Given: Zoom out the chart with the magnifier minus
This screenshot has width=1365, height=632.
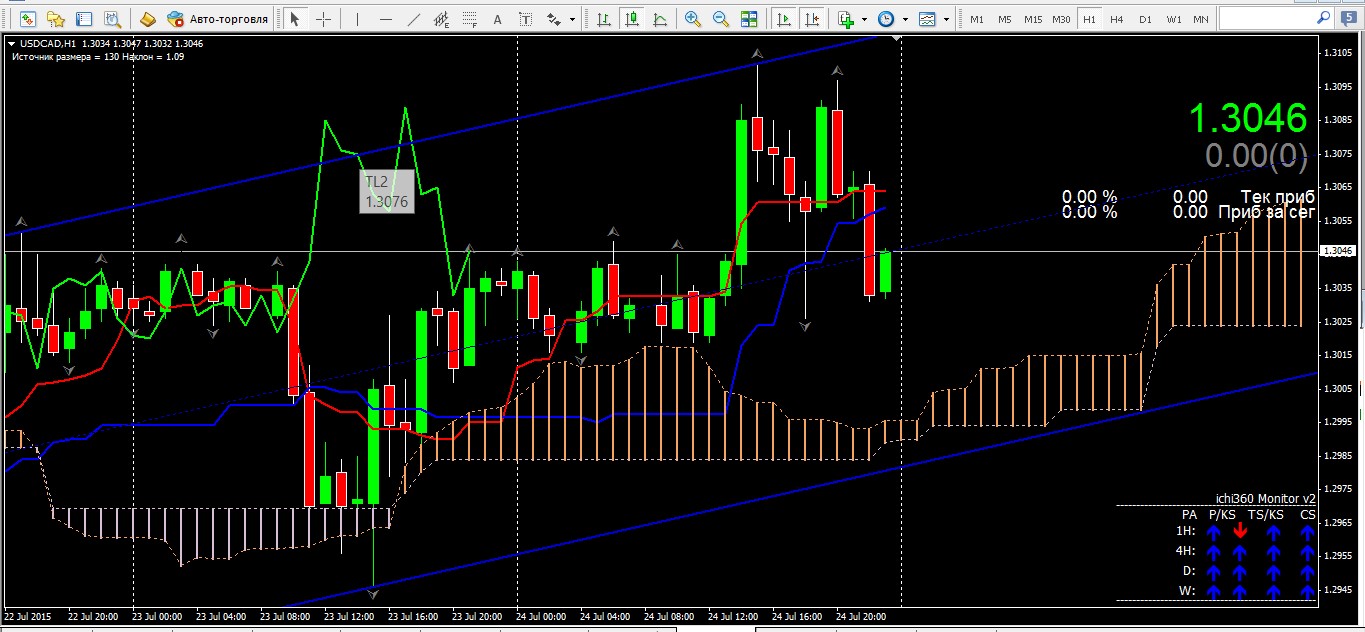Looking at the screenshot, I should (721, 19).
